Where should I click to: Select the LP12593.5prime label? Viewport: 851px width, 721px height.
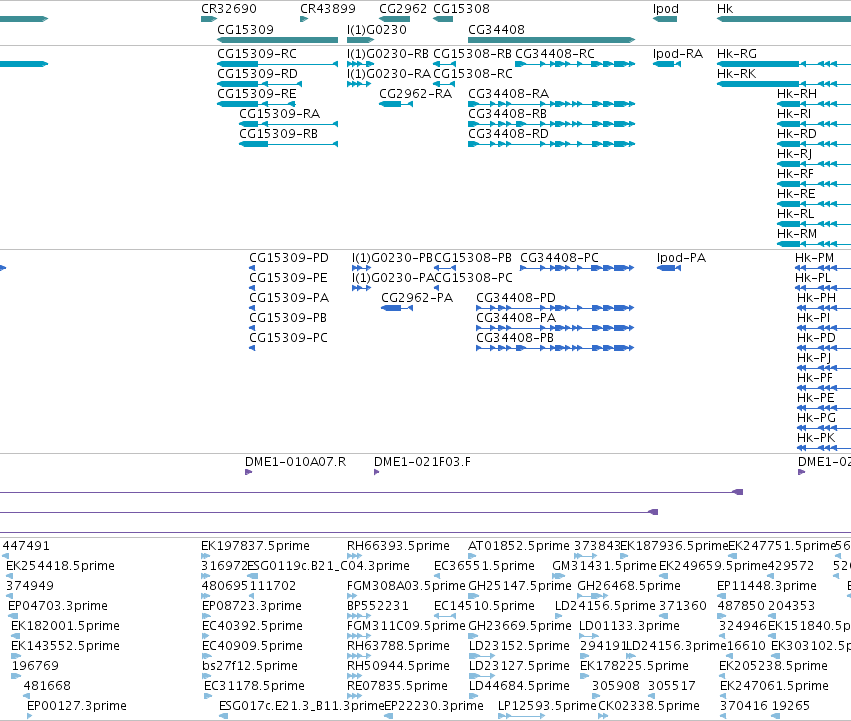(547, 706)
